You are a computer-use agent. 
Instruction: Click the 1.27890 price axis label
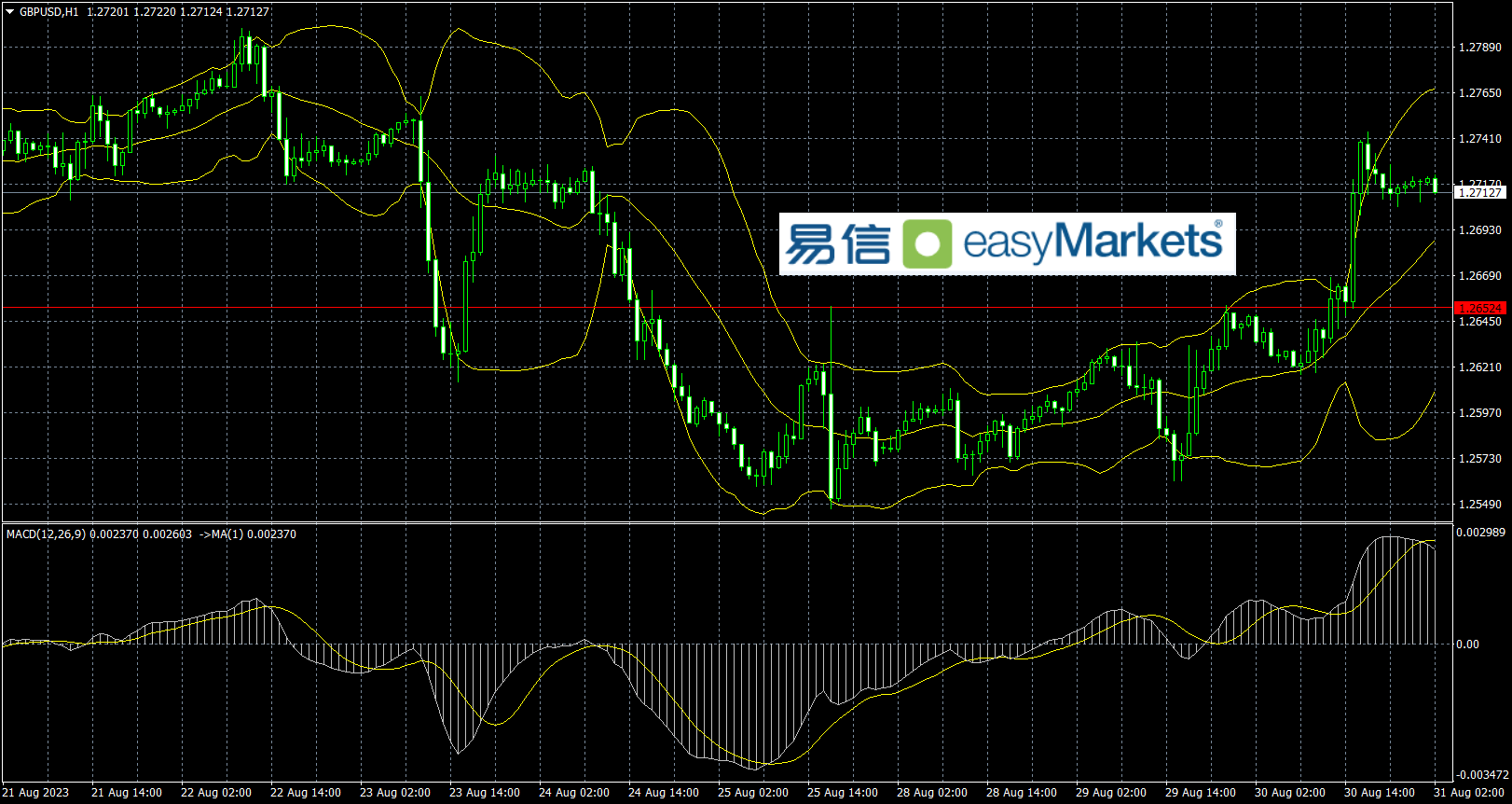1480,47
